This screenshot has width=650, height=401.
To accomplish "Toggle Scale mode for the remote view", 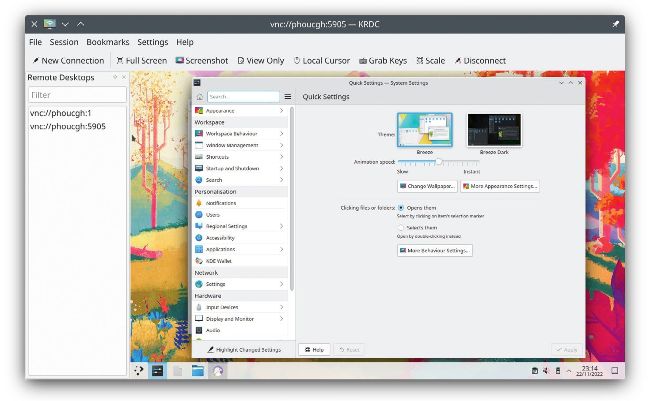I will [430, 60].
